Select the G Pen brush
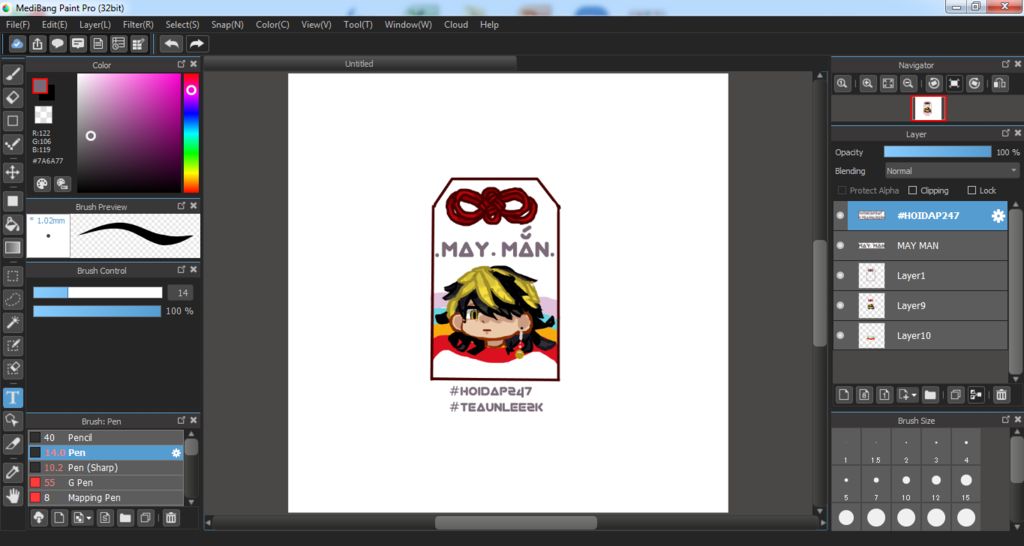 106,483
